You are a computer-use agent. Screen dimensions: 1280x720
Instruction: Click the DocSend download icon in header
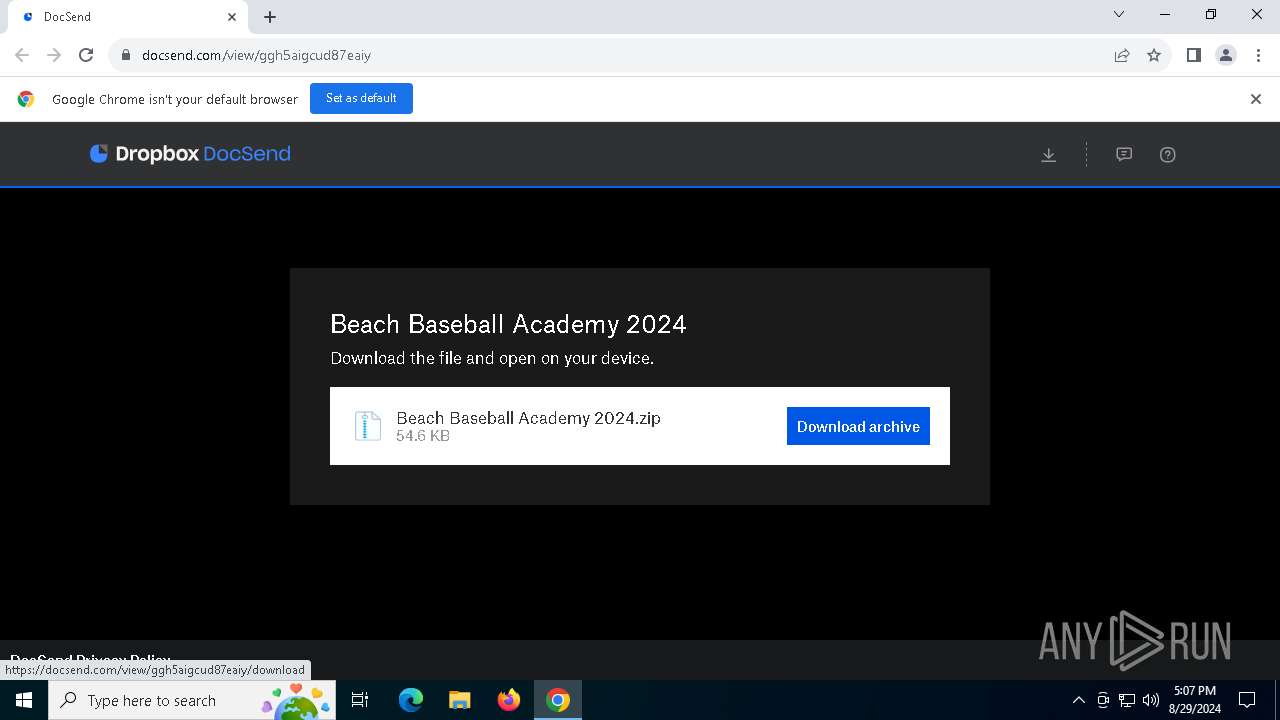tap(1048, 155)
